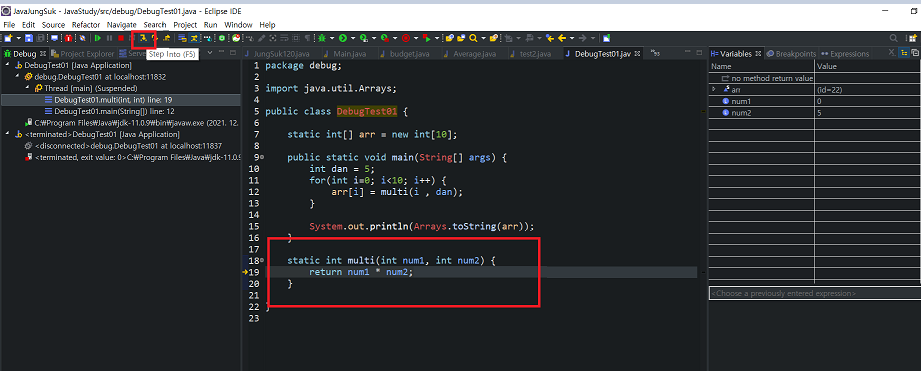Click the Quick Access search magnifier icon
This screenshot has height=371, width=921.
point(893,38)
